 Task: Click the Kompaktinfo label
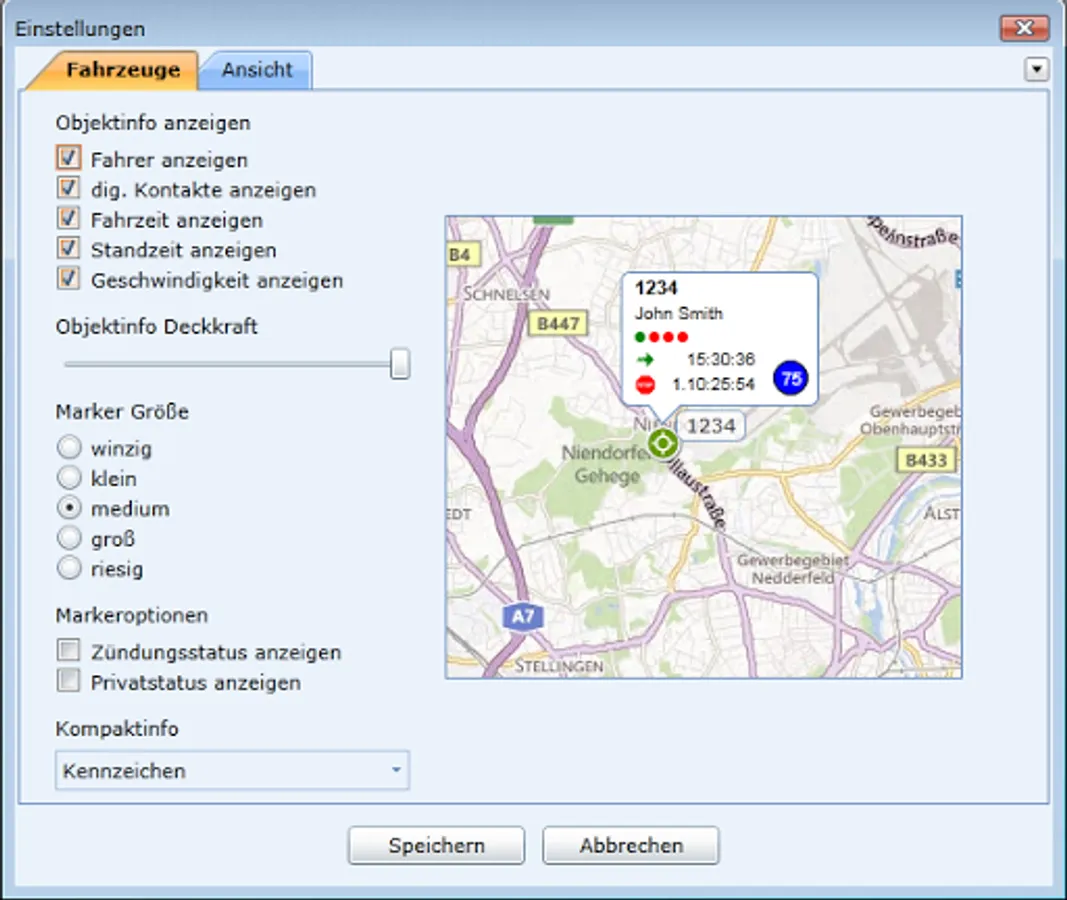(x=117, y=729)
